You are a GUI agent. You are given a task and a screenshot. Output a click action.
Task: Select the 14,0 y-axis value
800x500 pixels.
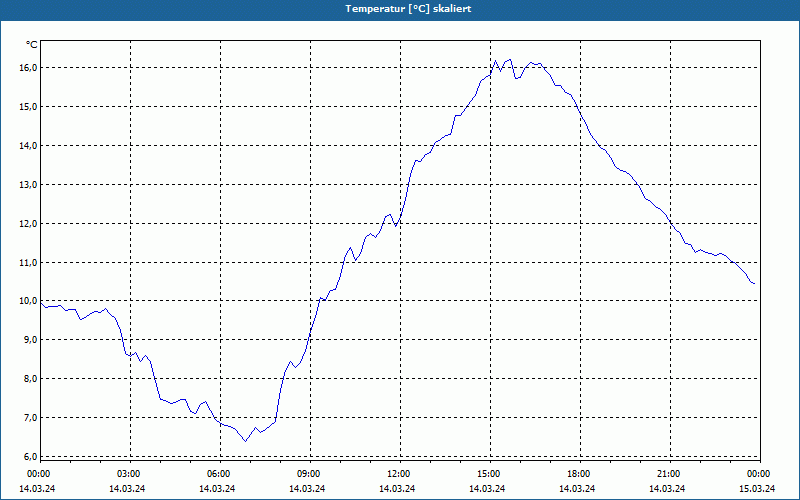(28, 145)
